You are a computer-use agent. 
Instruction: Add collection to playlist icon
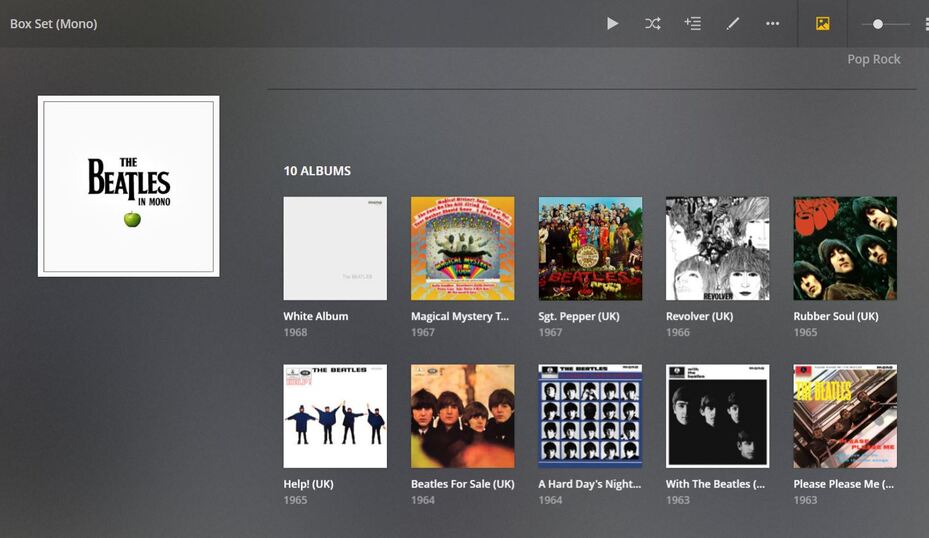693,24
